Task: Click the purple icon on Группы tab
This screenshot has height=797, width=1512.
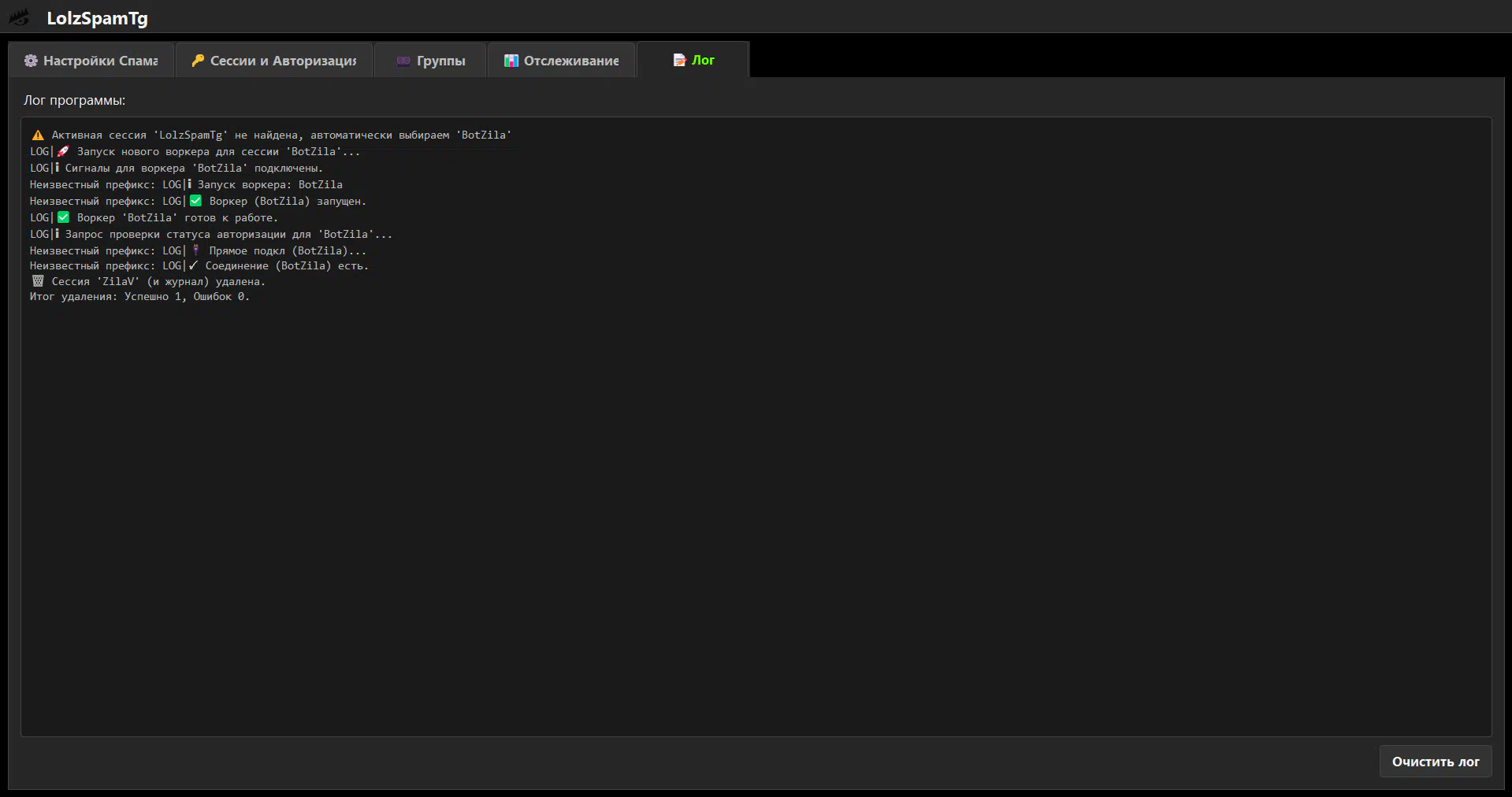Action: (x=403, y=61)
